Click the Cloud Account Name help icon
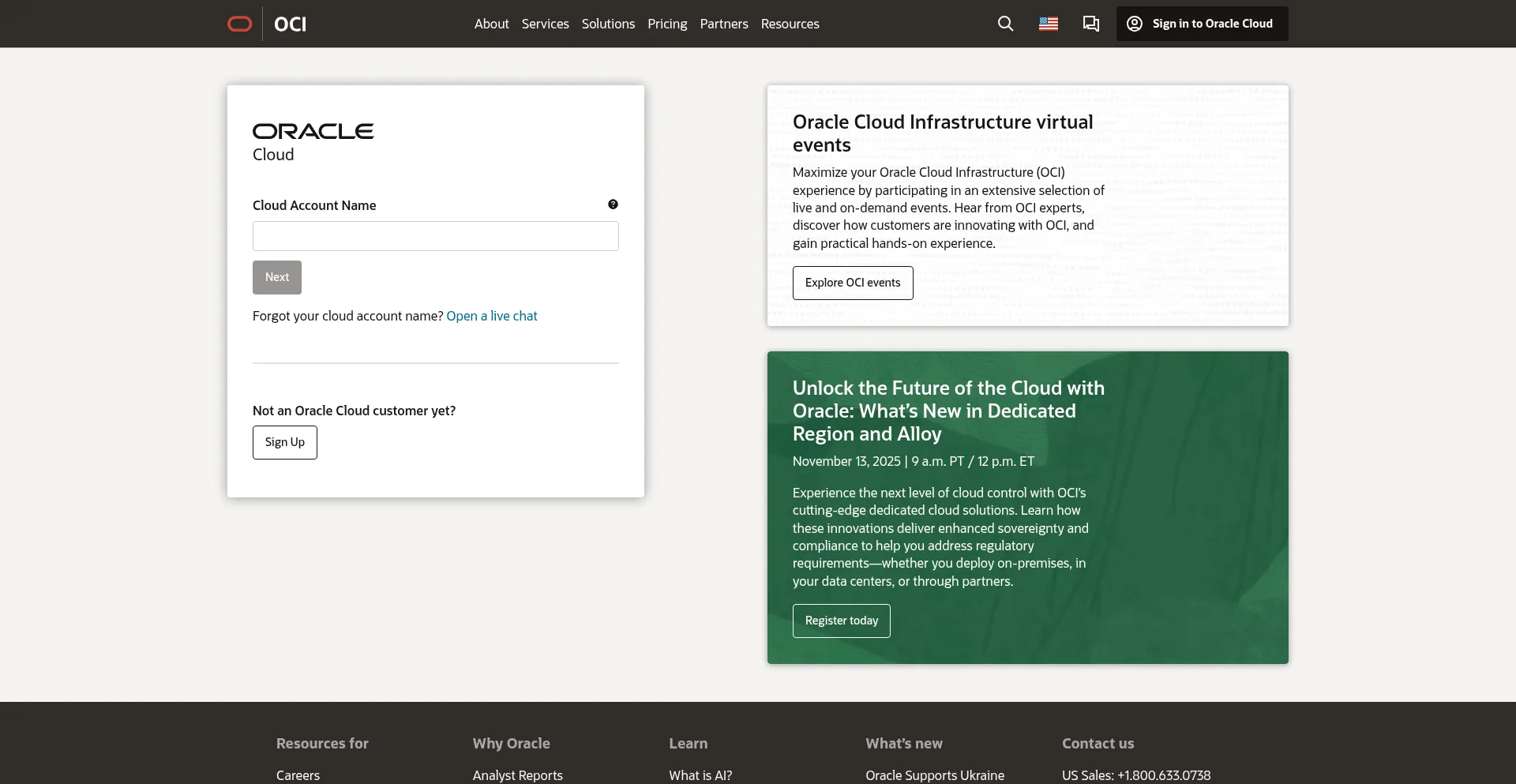This screenshot has width=1516, height=784. click(x=613, y=204)
